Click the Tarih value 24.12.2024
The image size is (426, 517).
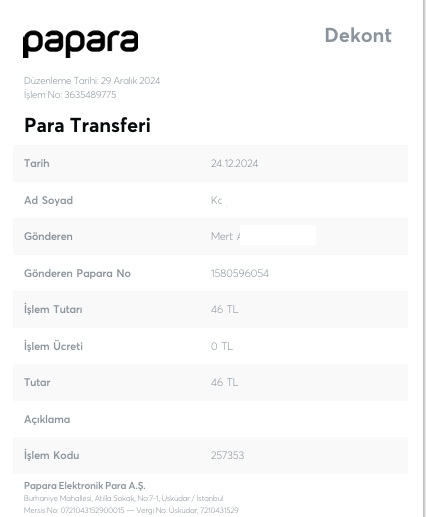(x=234, y=163)
